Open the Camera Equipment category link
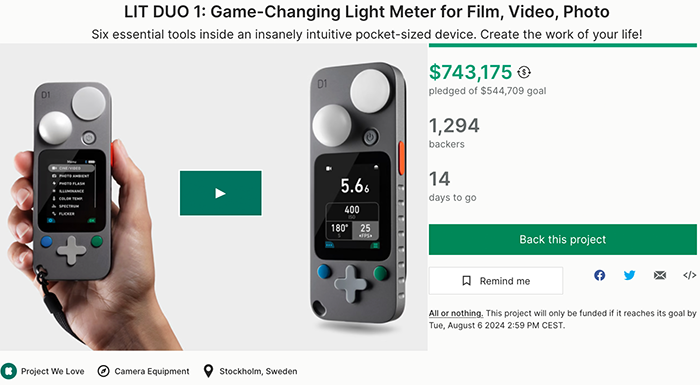The height and width of the screenshot is (385, 700). pyautogui.click(x=152, y=371)
